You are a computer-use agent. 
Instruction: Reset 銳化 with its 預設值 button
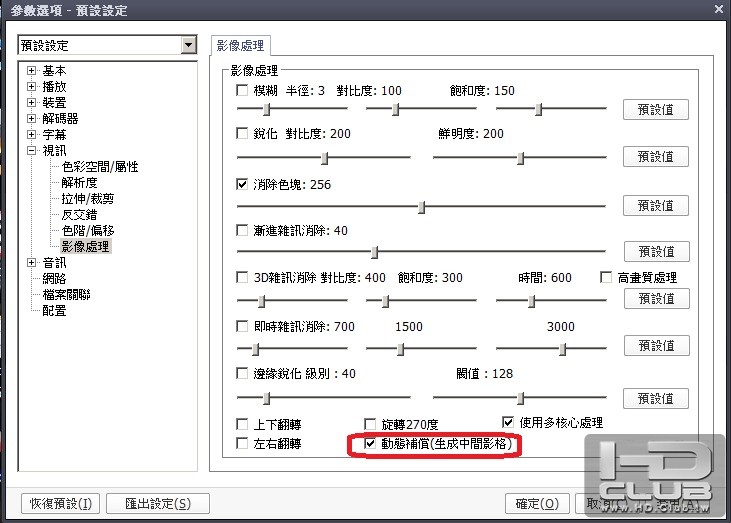coord(656,157)
